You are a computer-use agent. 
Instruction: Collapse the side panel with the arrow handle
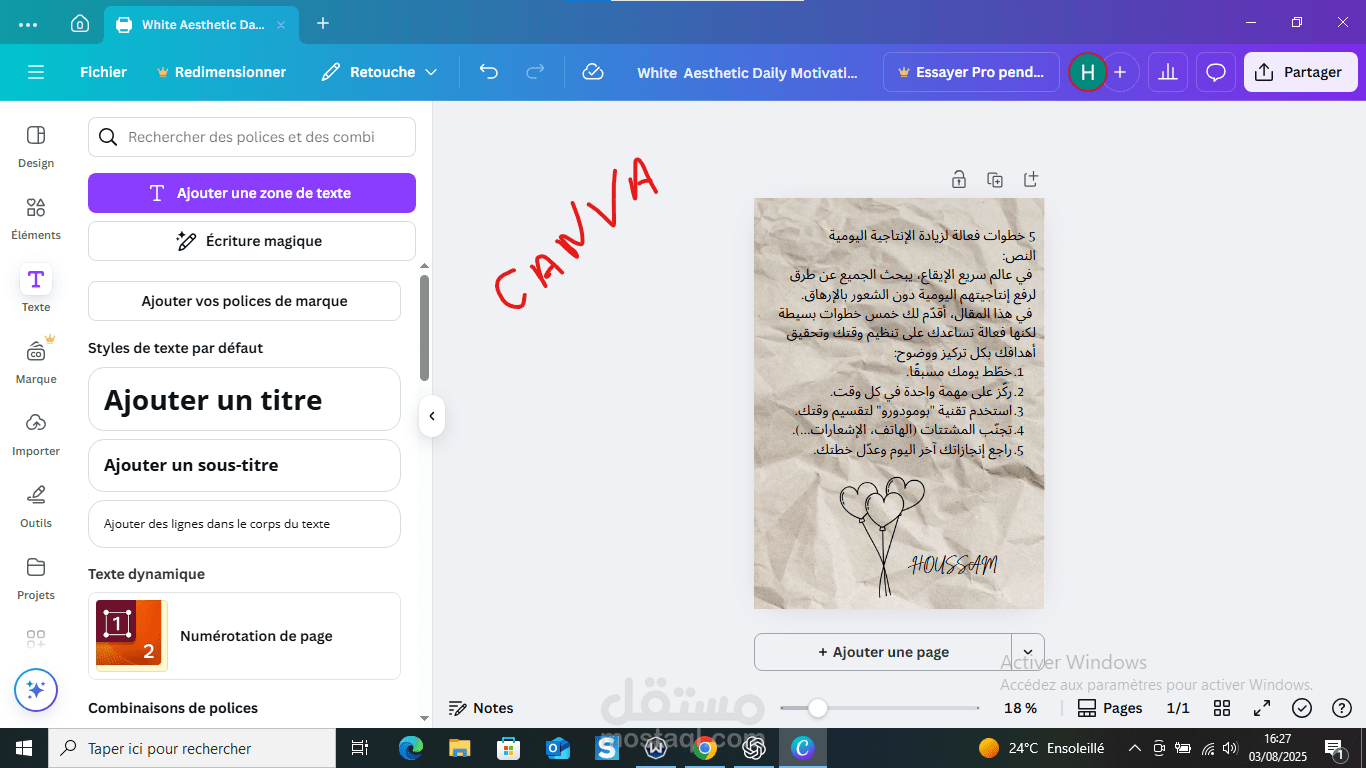431,416
